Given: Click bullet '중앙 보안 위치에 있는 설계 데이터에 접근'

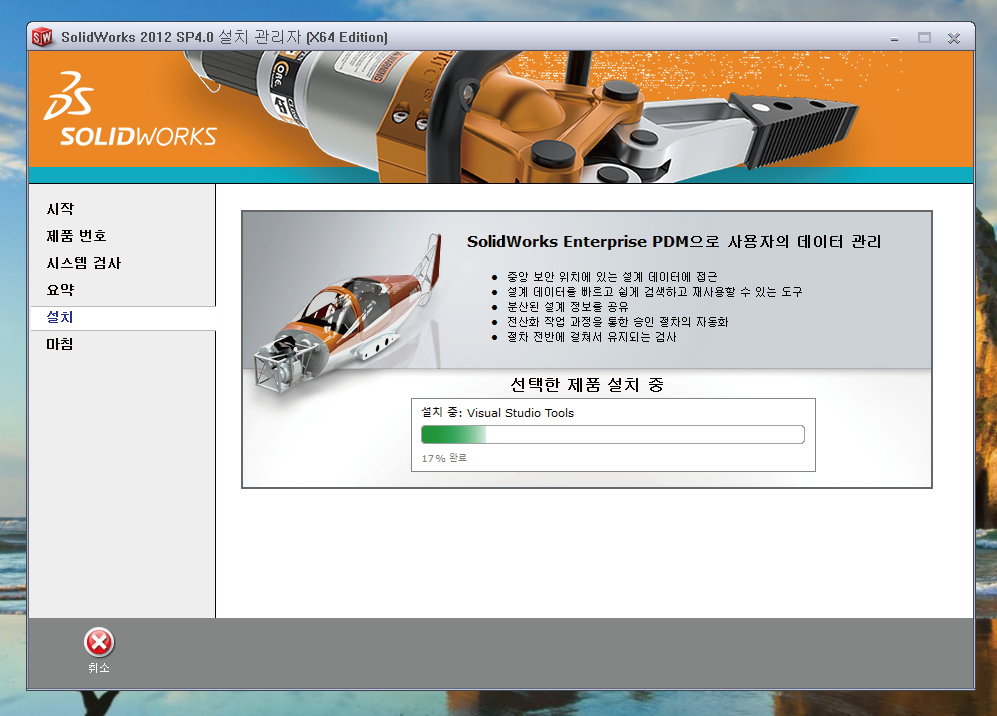Looking at the screenshot, I should 612,277.
